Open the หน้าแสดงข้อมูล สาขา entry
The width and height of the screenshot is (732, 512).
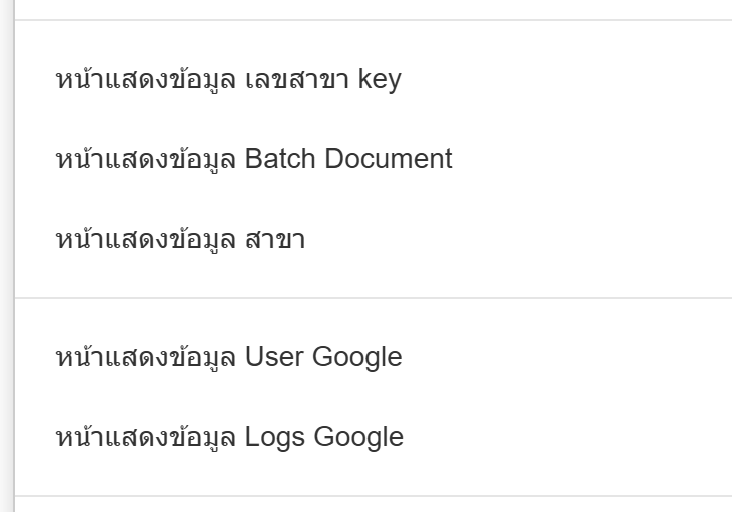tap(180, 239)
